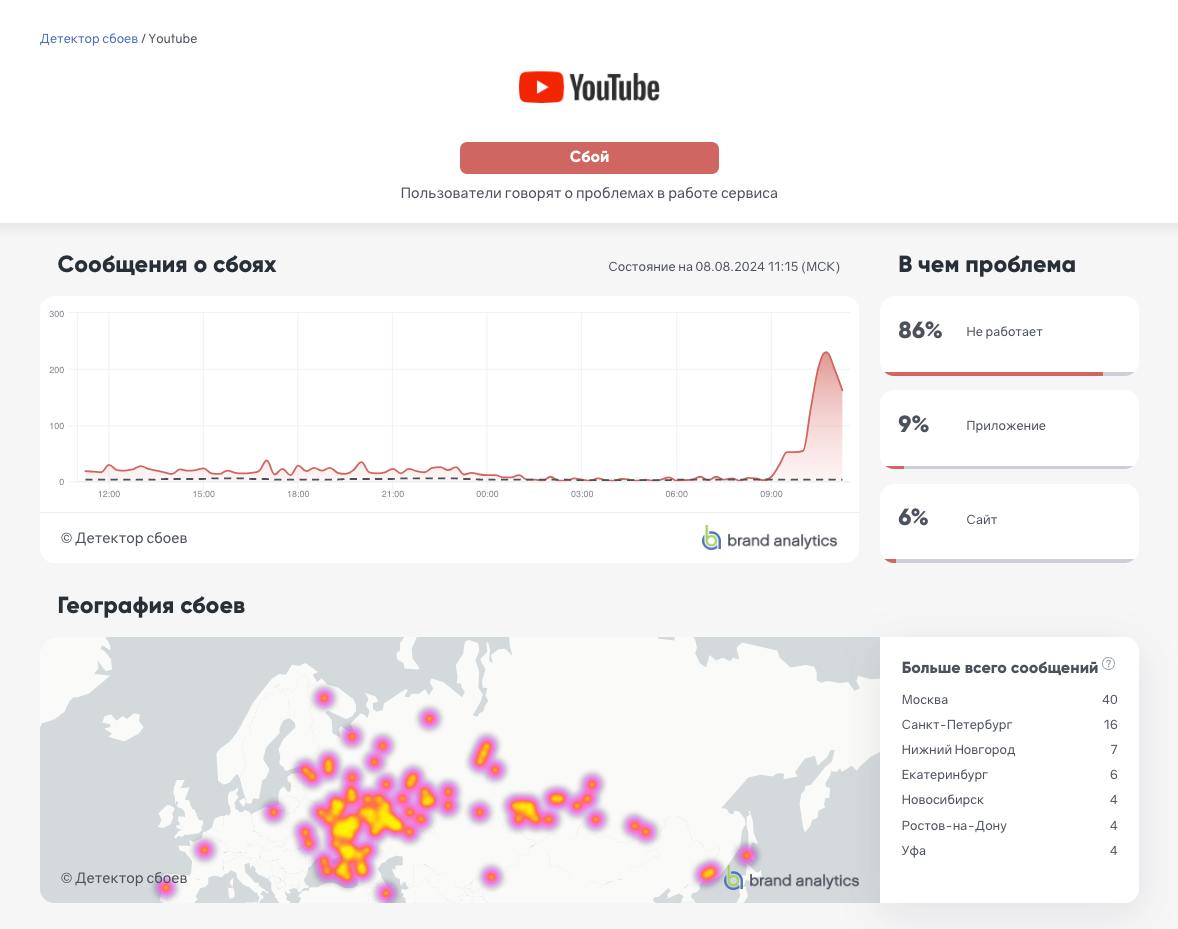The image size is (1178, 929).
Task: Click the Brand Analytics logo on map
Action: [791, 880]
